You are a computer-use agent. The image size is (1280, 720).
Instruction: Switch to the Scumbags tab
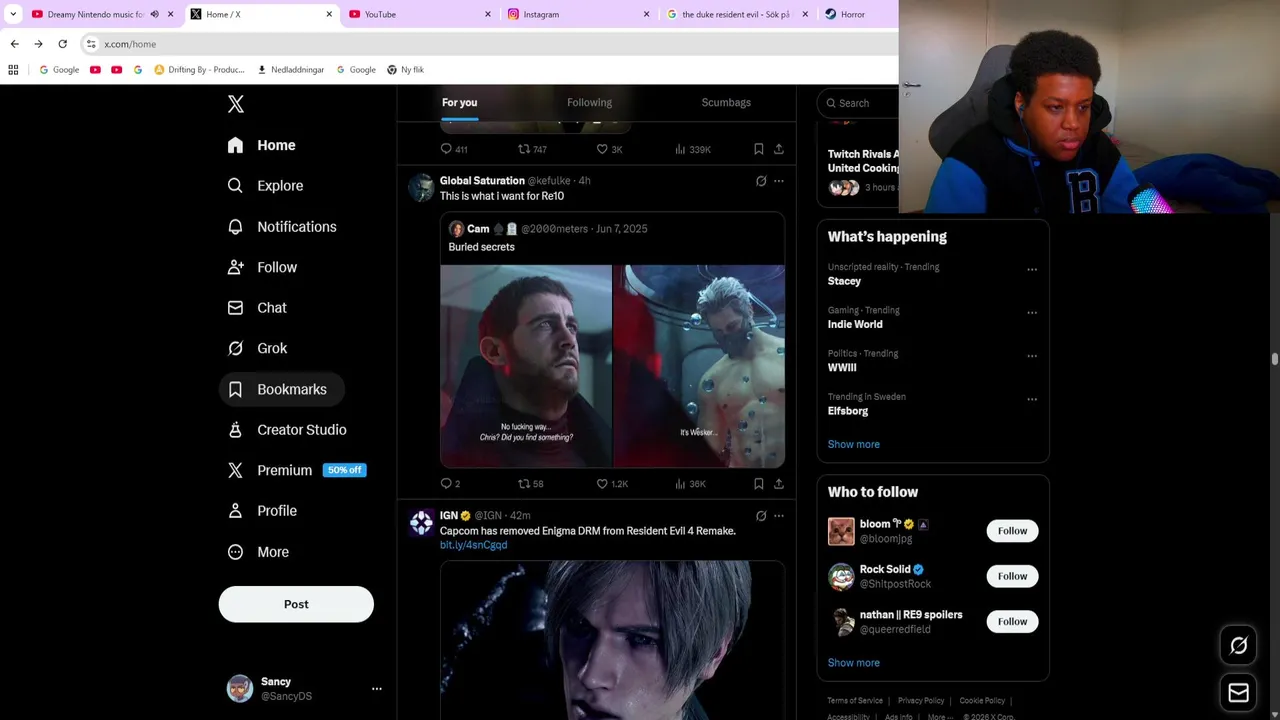click(726, 103)
